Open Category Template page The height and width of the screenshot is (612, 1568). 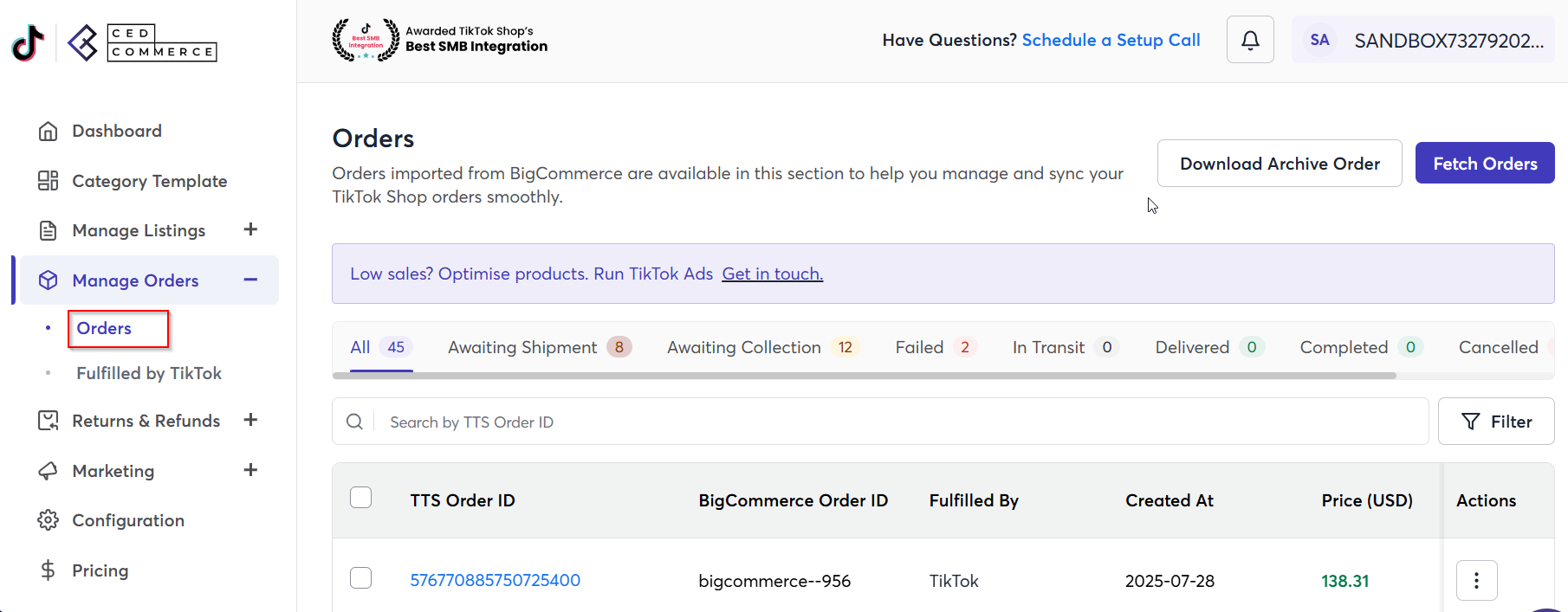pos(150,181)
